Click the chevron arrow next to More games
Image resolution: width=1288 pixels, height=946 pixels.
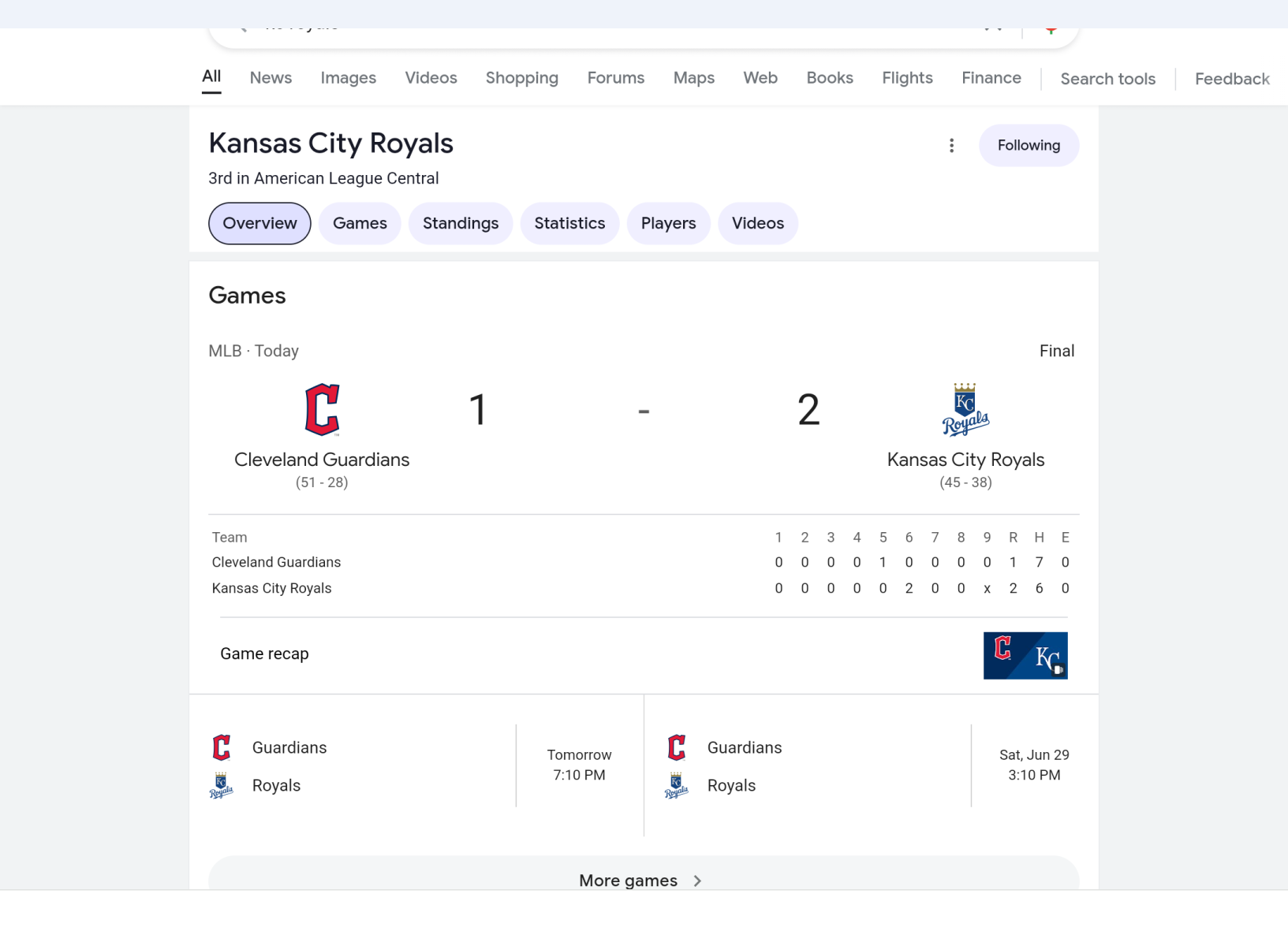pyautogui.click(x=697, y=881)
